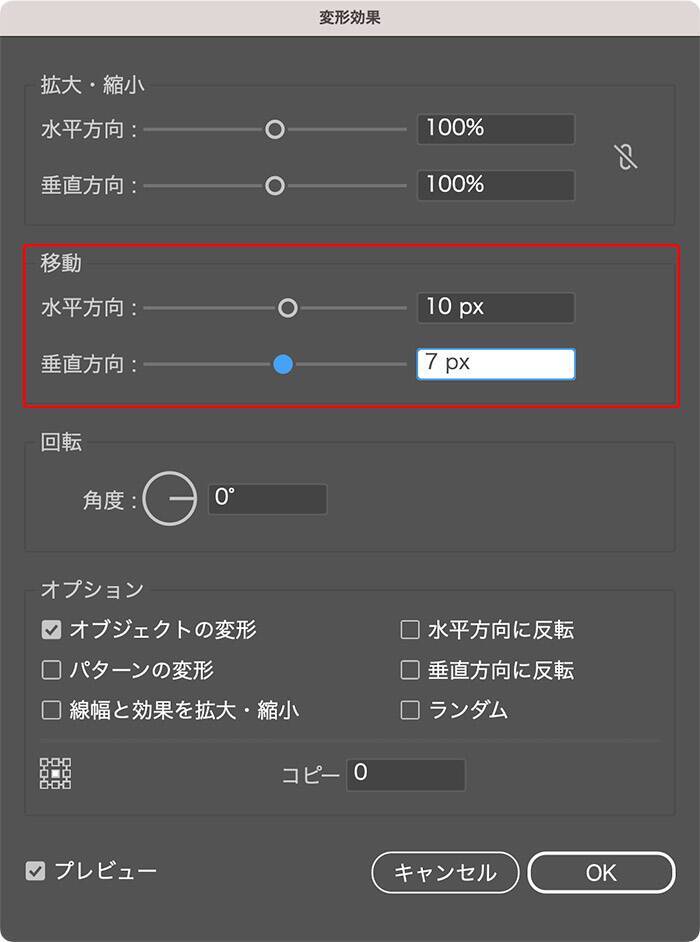700x942 pixels.
Task: Click the reference point grid icon
Action: (x=55, y=773)
